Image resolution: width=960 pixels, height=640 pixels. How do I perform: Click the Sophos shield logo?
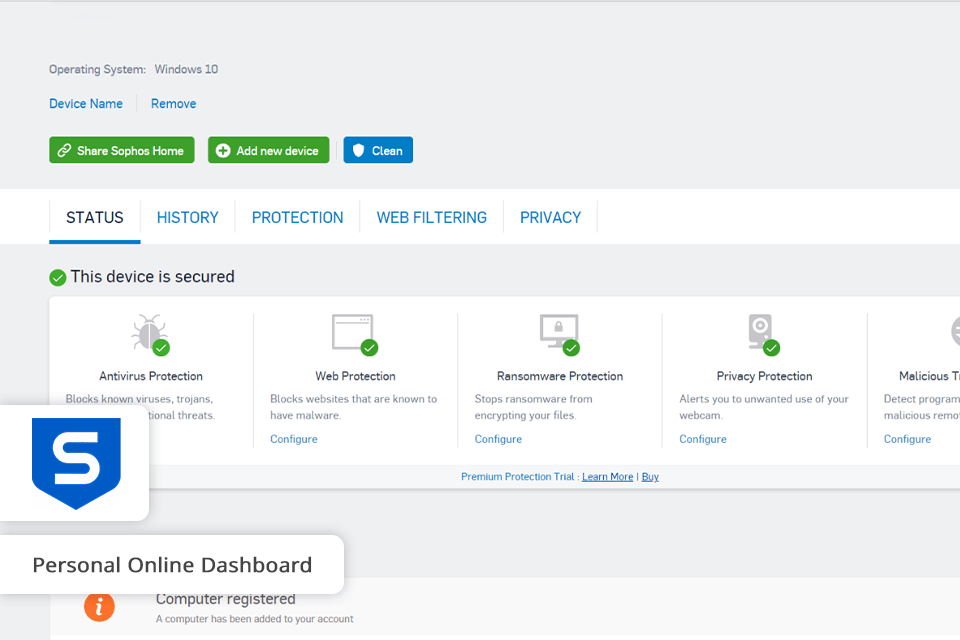[x=76, y=463]
